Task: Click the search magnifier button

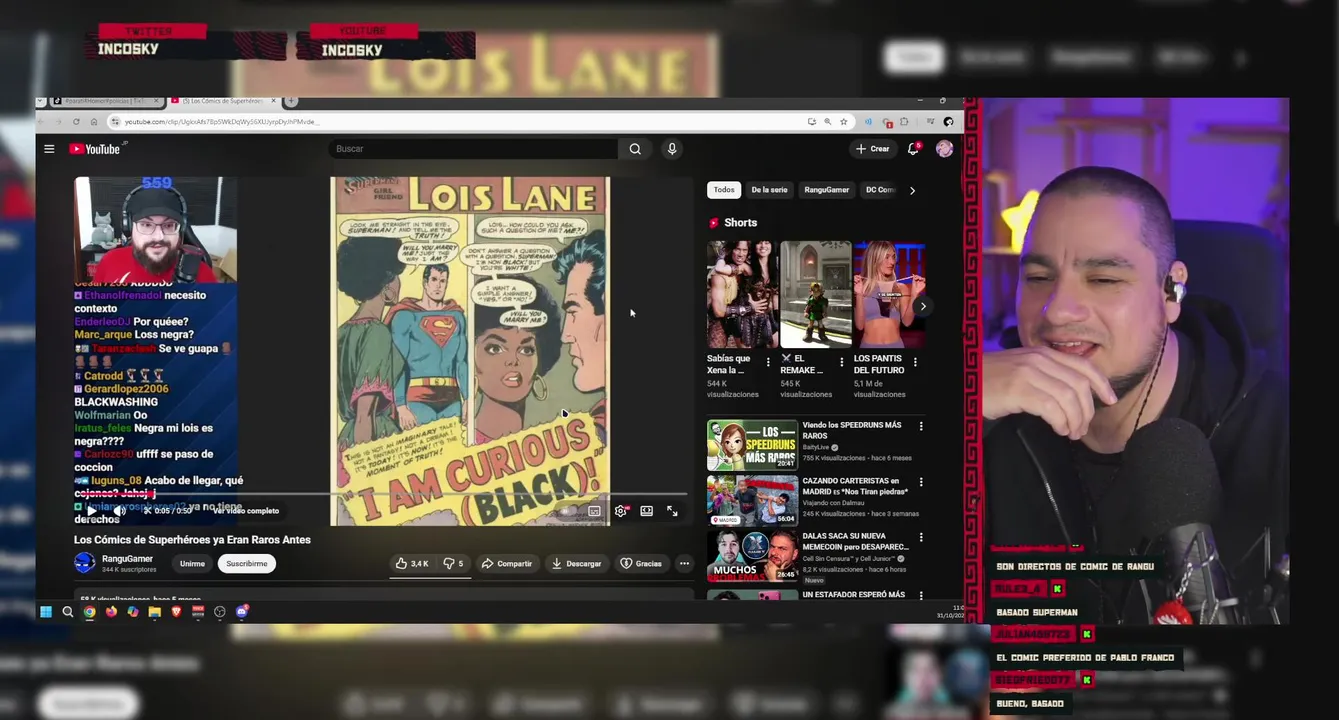Action: pos(635,149)
